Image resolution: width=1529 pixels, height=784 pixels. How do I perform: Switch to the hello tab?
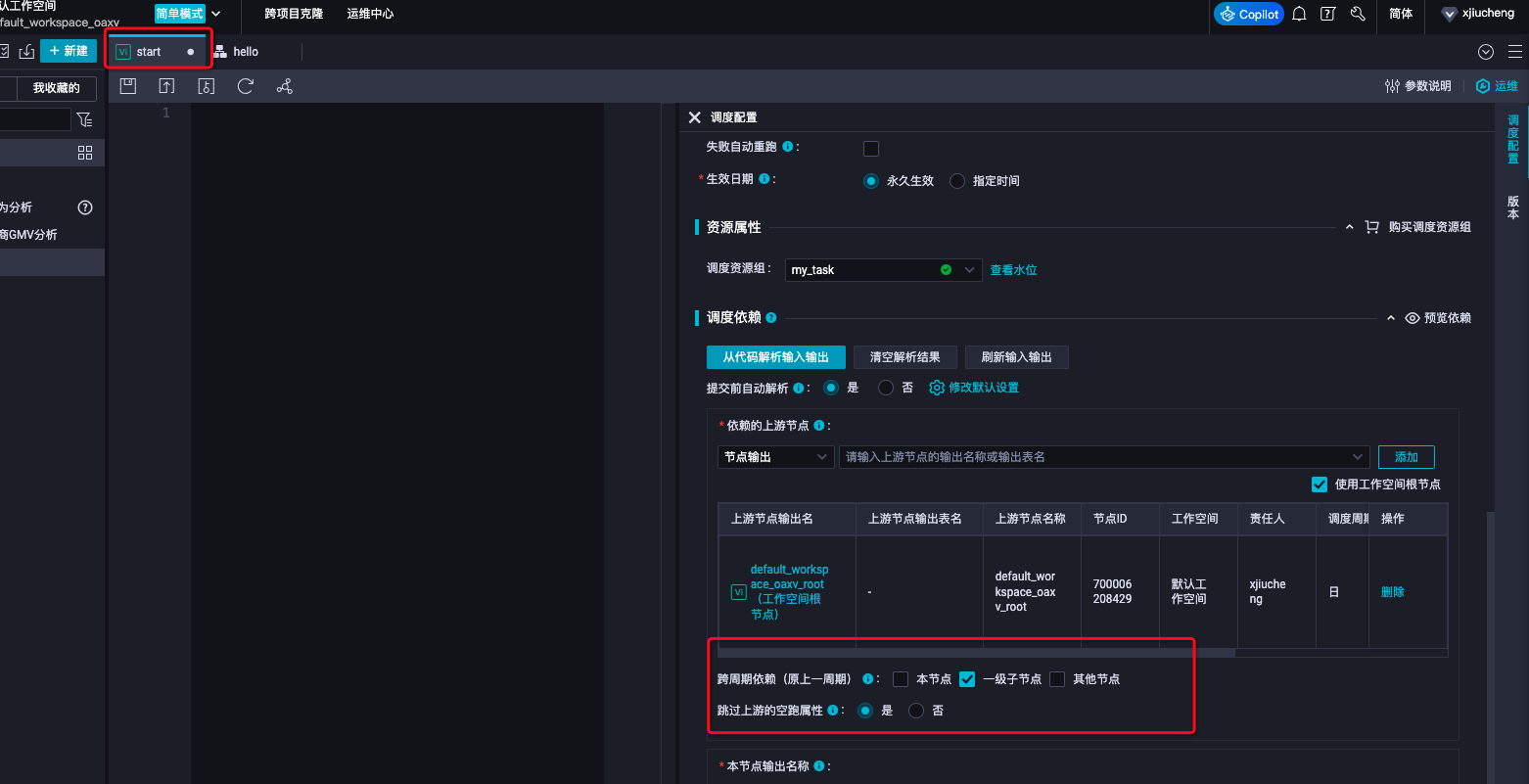236,52
